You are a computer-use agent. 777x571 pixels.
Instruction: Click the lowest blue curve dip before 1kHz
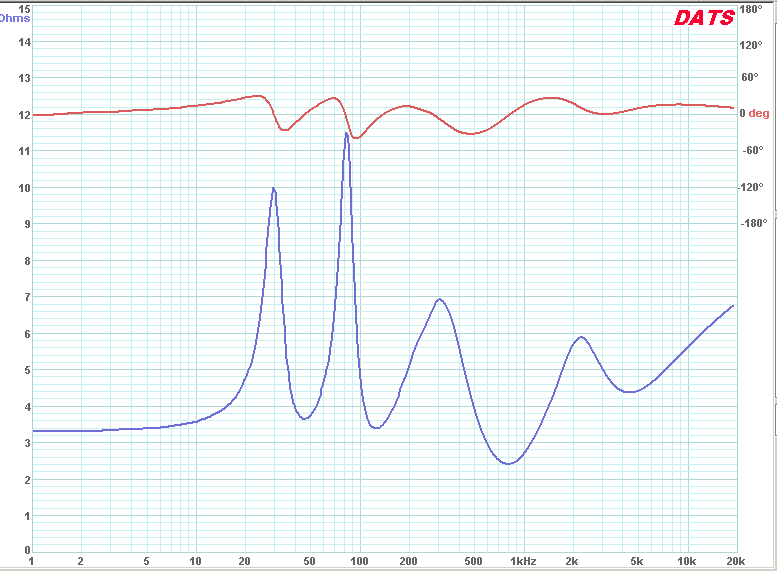(508, 463)
